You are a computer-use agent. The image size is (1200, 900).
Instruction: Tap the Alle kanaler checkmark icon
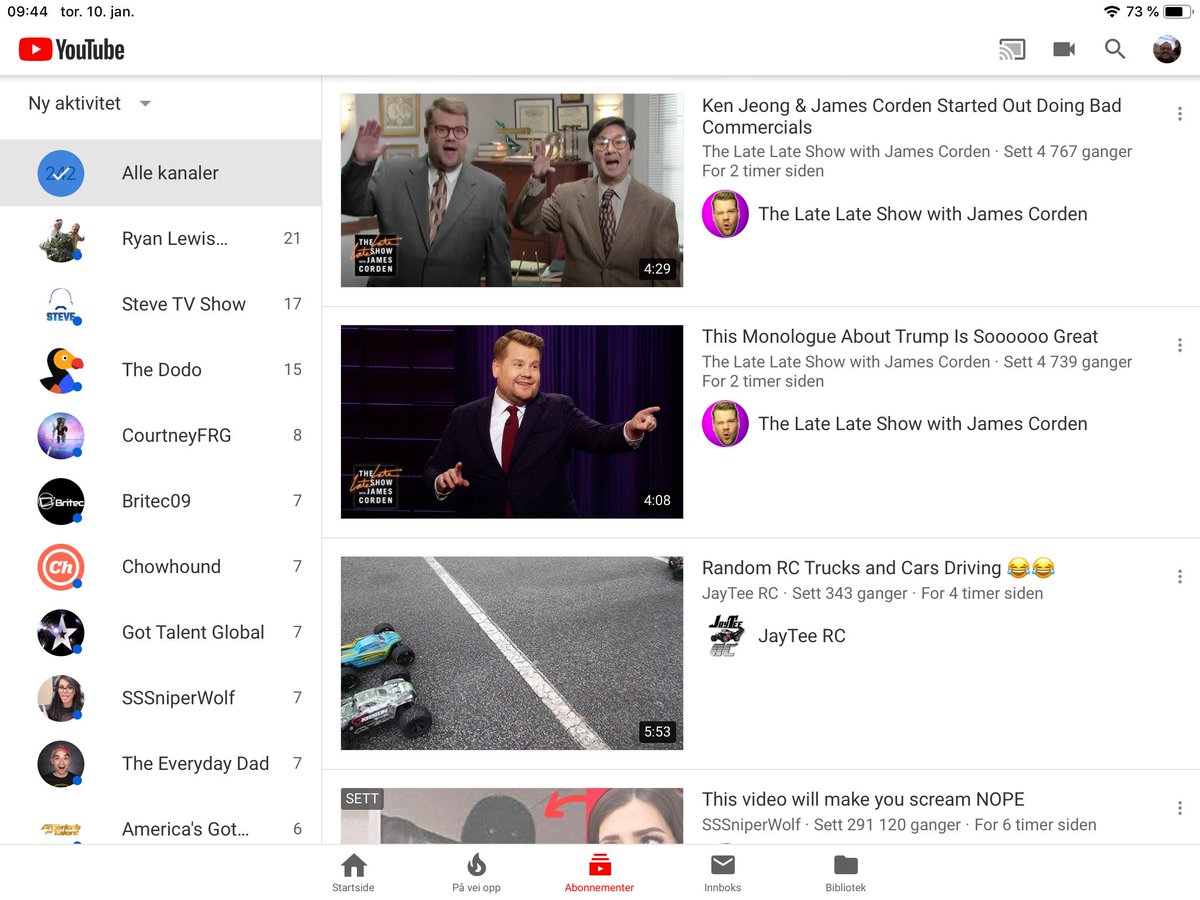61,173
